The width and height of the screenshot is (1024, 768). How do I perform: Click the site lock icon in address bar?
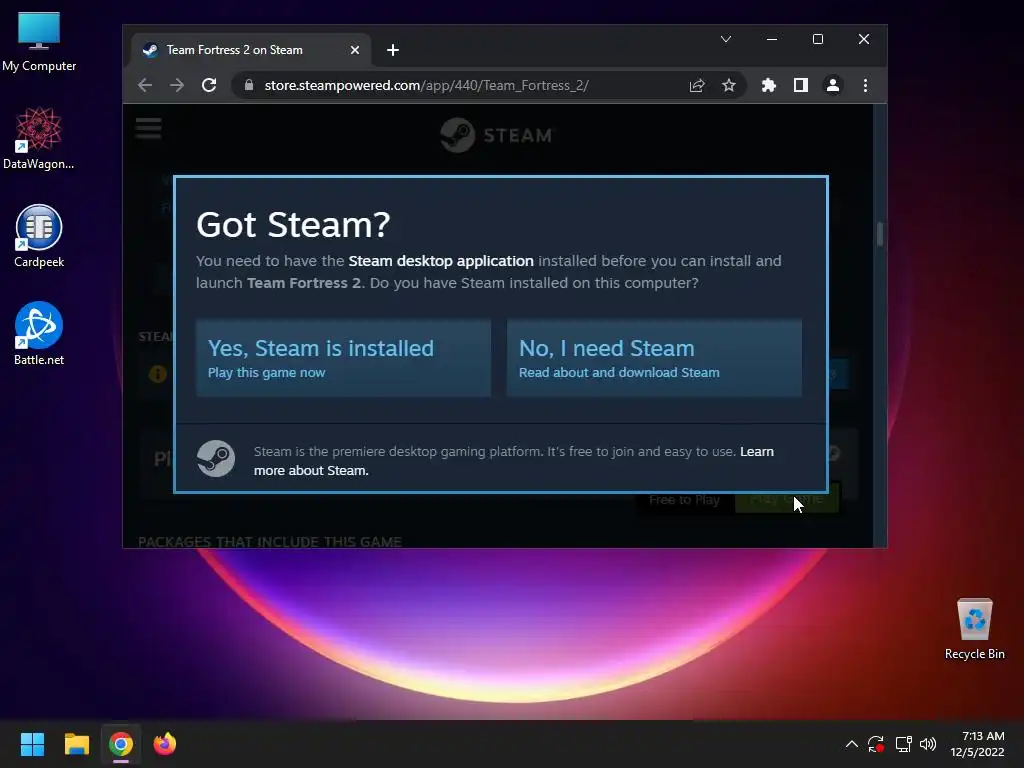pos(249,85)
